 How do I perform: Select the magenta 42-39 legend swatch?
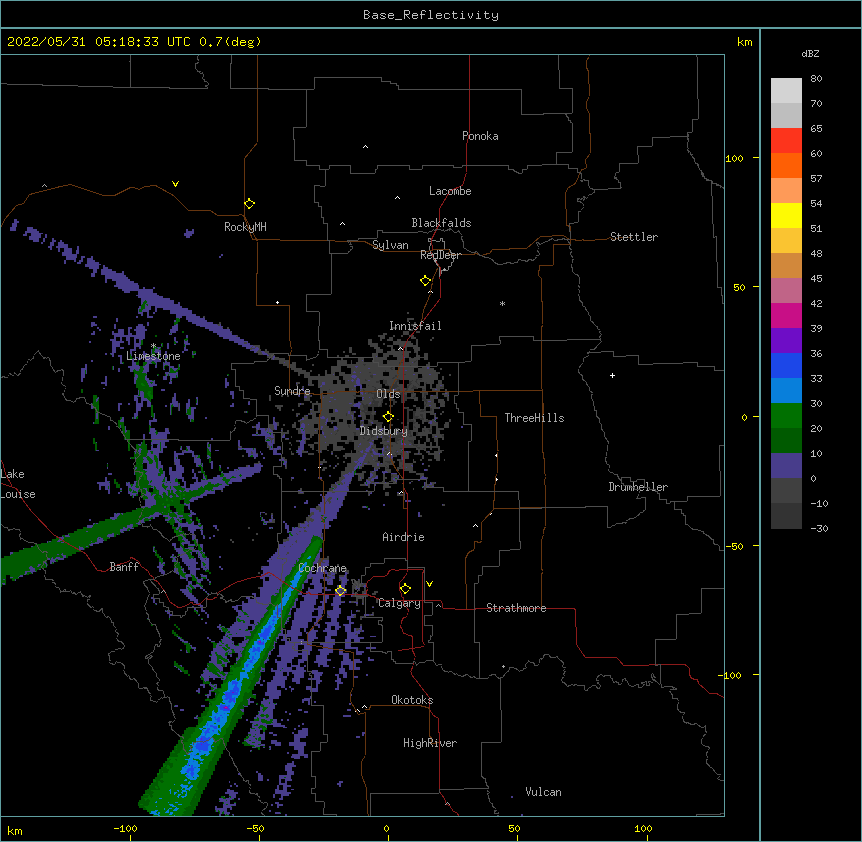[x=786, y=315]
